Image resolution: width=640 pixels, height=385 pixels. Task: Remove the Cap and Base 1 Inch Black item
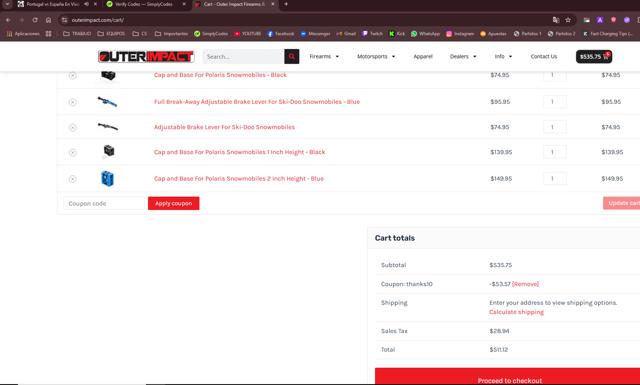72,153
